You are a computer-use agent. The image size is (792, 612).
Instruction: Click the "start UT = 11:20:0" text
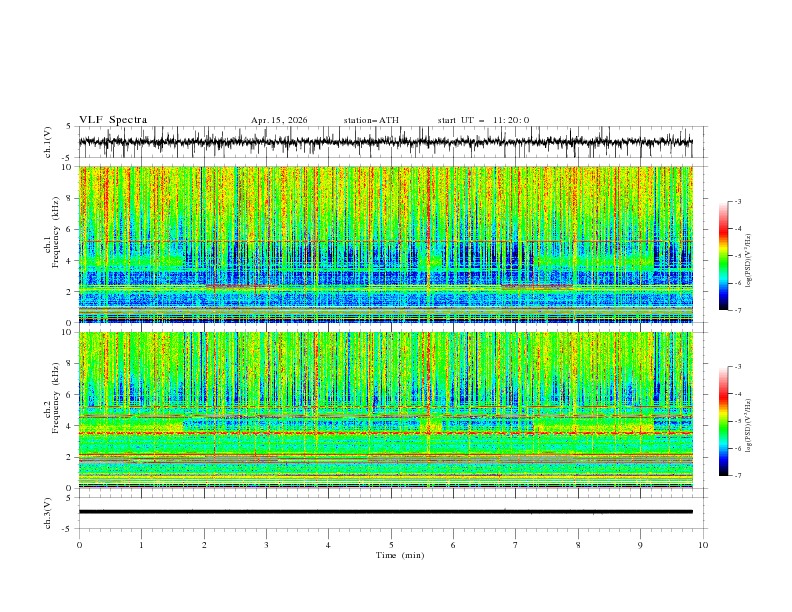[483, 120]
